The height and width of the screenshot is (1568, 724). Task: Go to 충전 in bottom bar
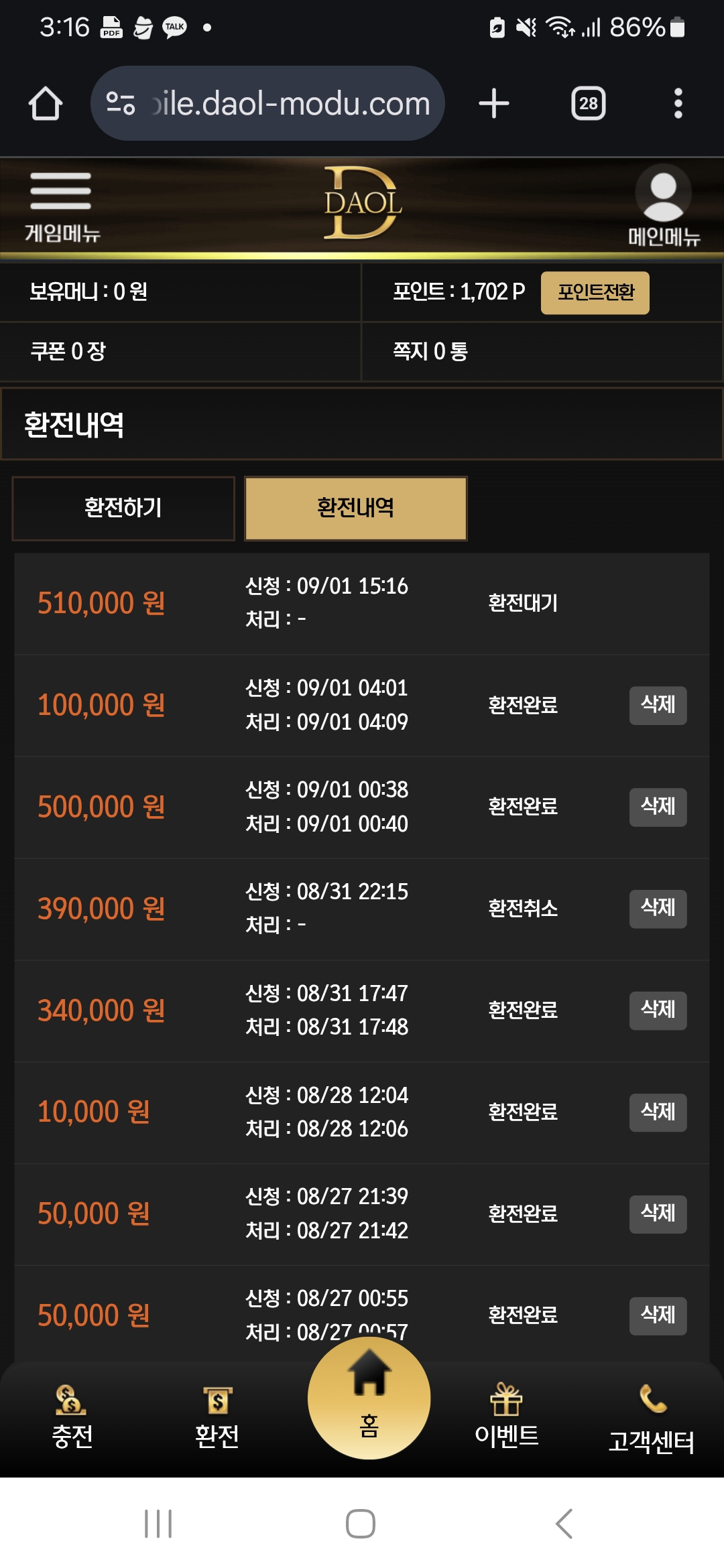tap(72, 1417)
